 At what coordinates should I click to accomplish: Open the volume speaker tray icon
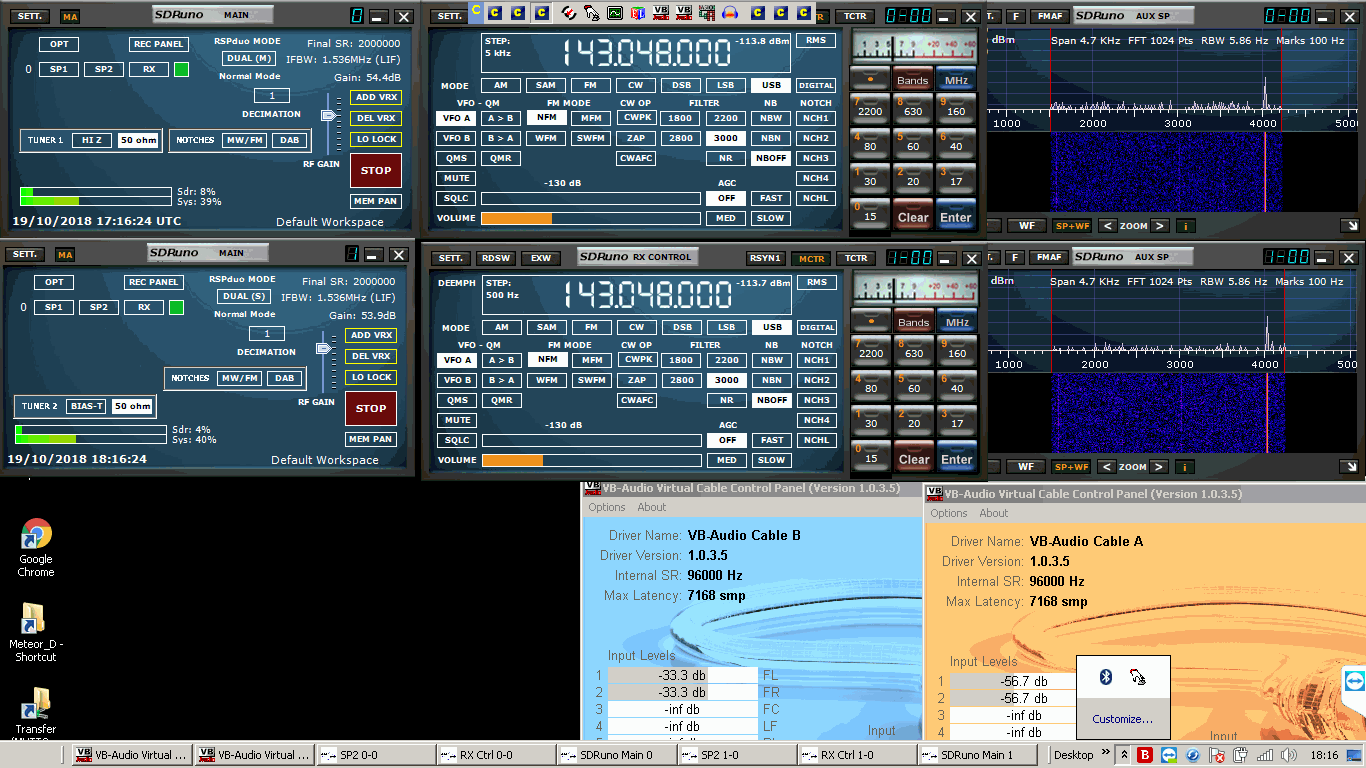(x=1289, y=755)
